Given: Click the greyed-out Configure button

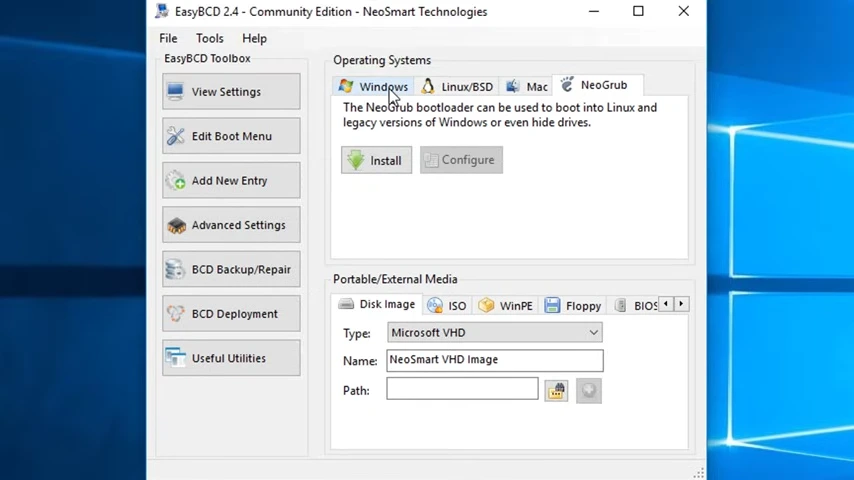Looking at the screenshot, I should pos(461,160).
